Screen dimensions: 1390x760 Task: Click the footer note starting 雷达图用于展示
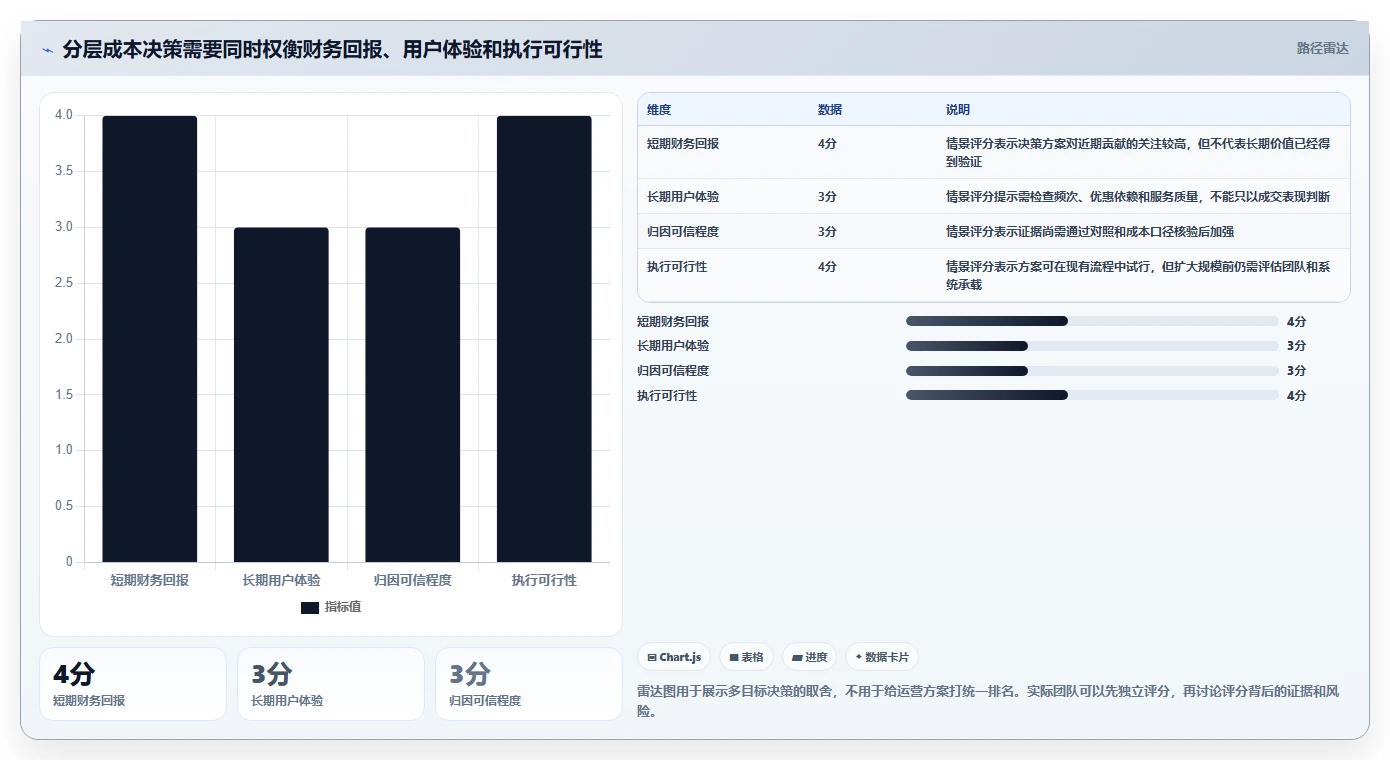point(988,700)
